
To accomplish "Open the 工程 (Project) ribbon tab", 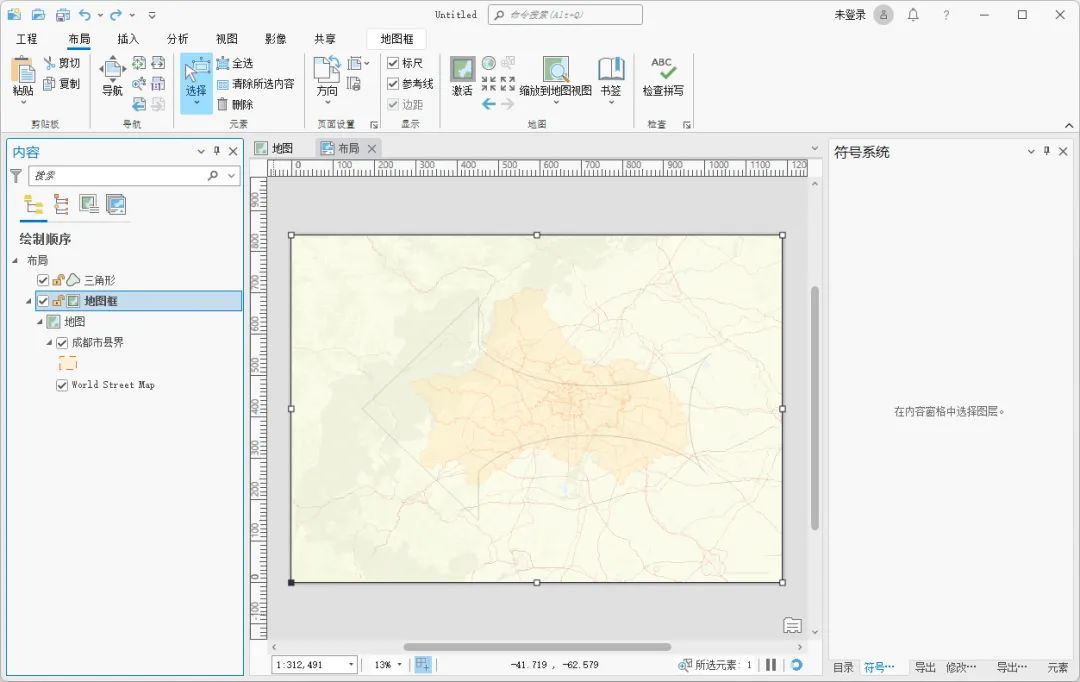I will [x=27, y=39].
